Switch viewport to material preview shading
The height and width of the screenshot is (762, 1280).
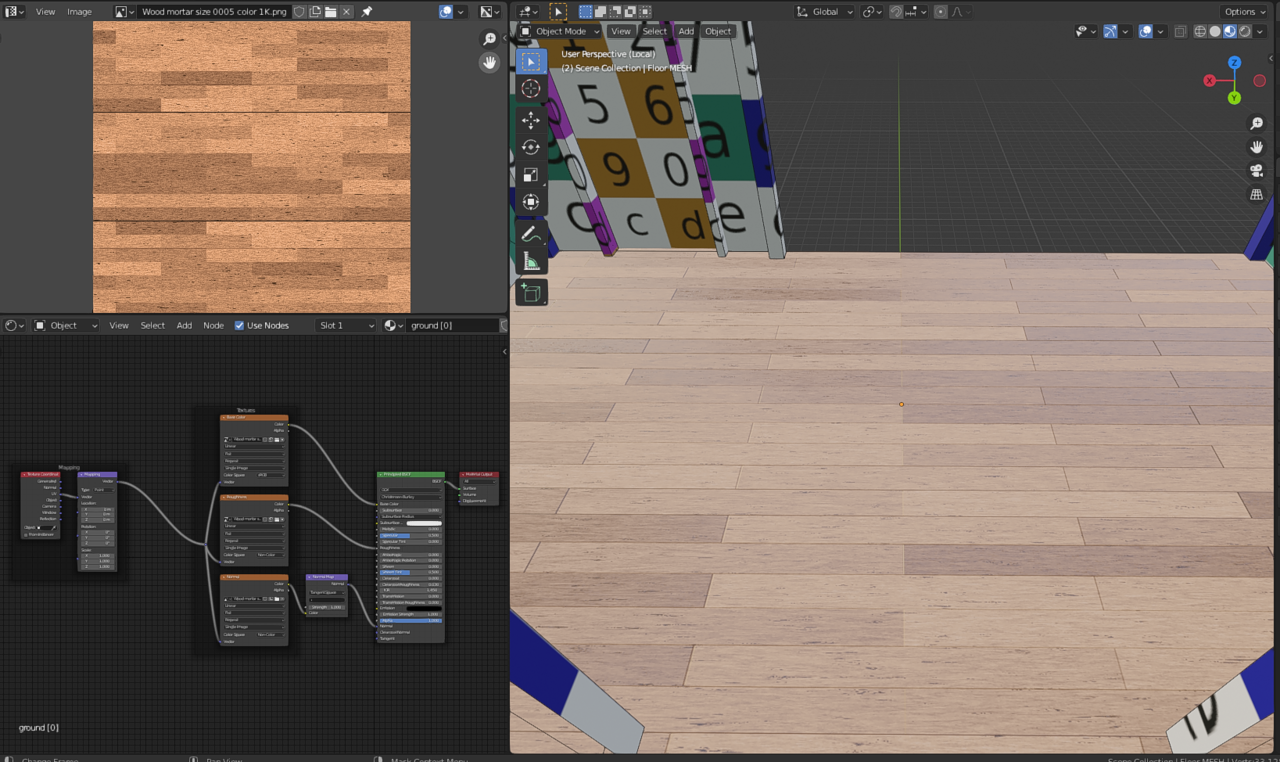coord(1230,31)
